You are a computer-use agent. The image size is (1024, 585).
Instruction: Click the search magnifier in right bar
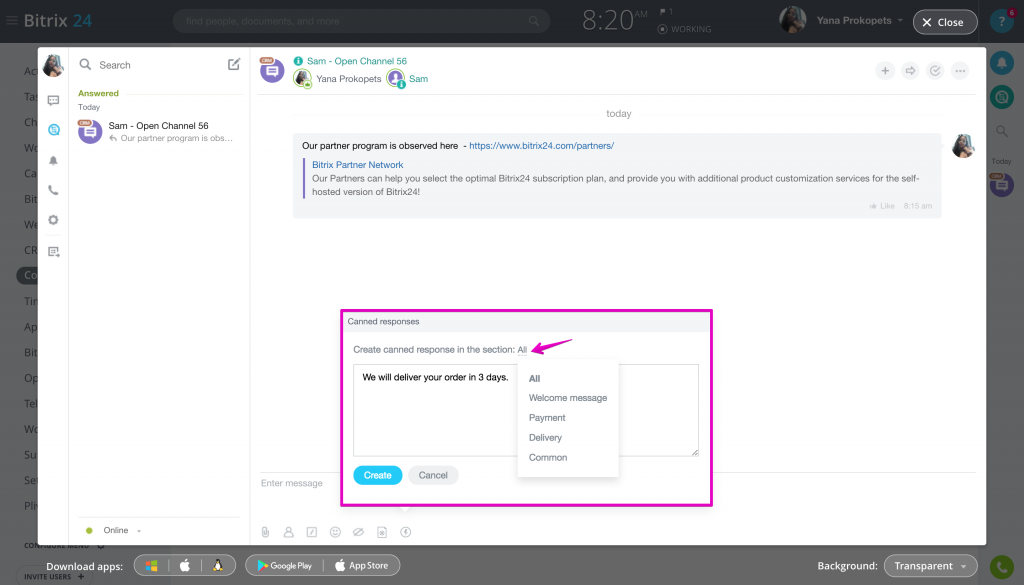pyautogui.click(x=1002, y=131)
